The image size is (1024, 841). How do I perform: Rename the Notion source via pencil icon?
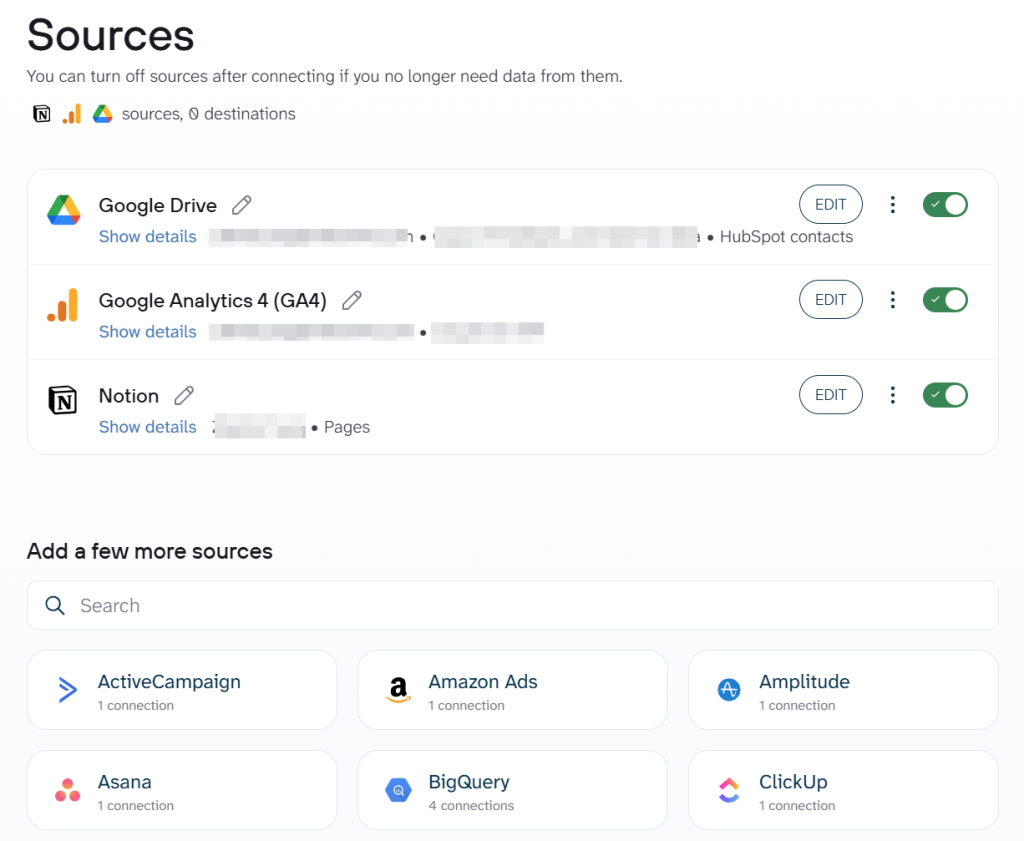pos(184,395)
